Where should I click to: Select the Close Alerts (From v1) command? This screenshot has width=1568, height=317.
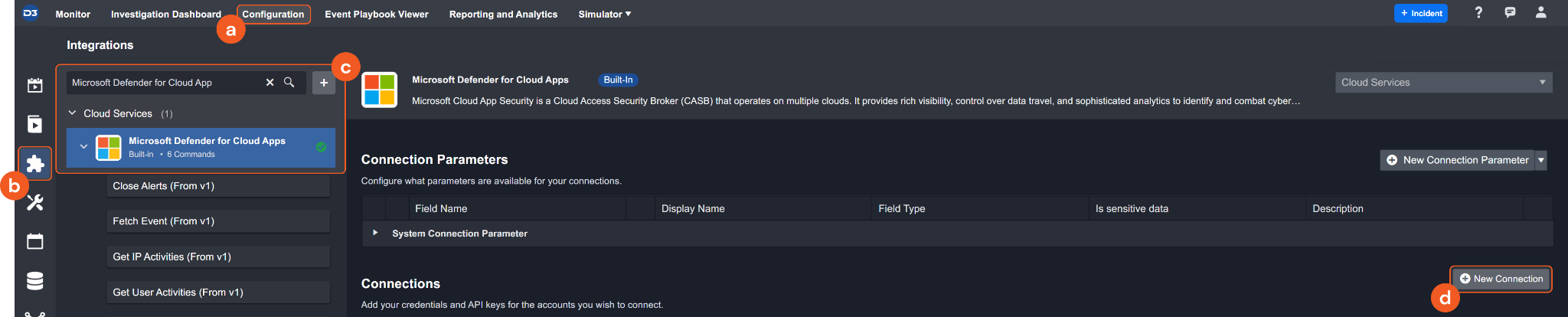click(x=218, y=186)
